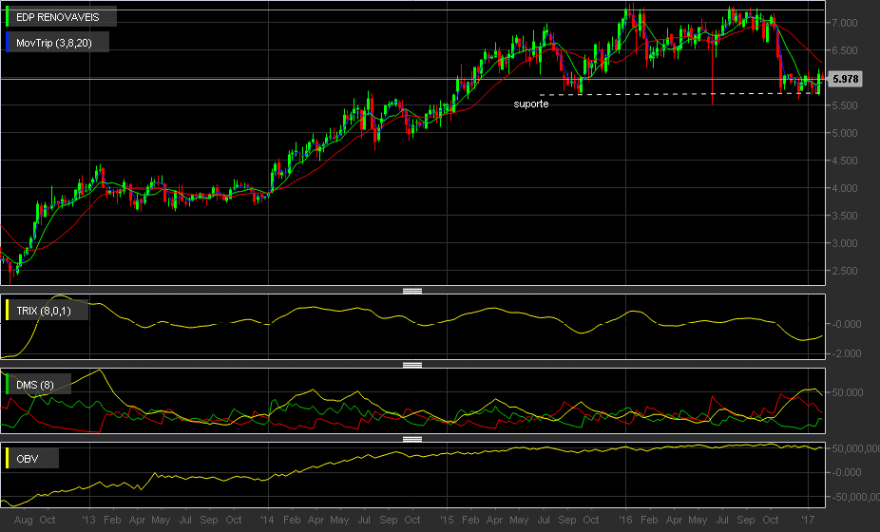Click the splitter handle above the DMS panel
Viewport: 880px width, 532px height.
pyautogui.click(x=412, y=365)
